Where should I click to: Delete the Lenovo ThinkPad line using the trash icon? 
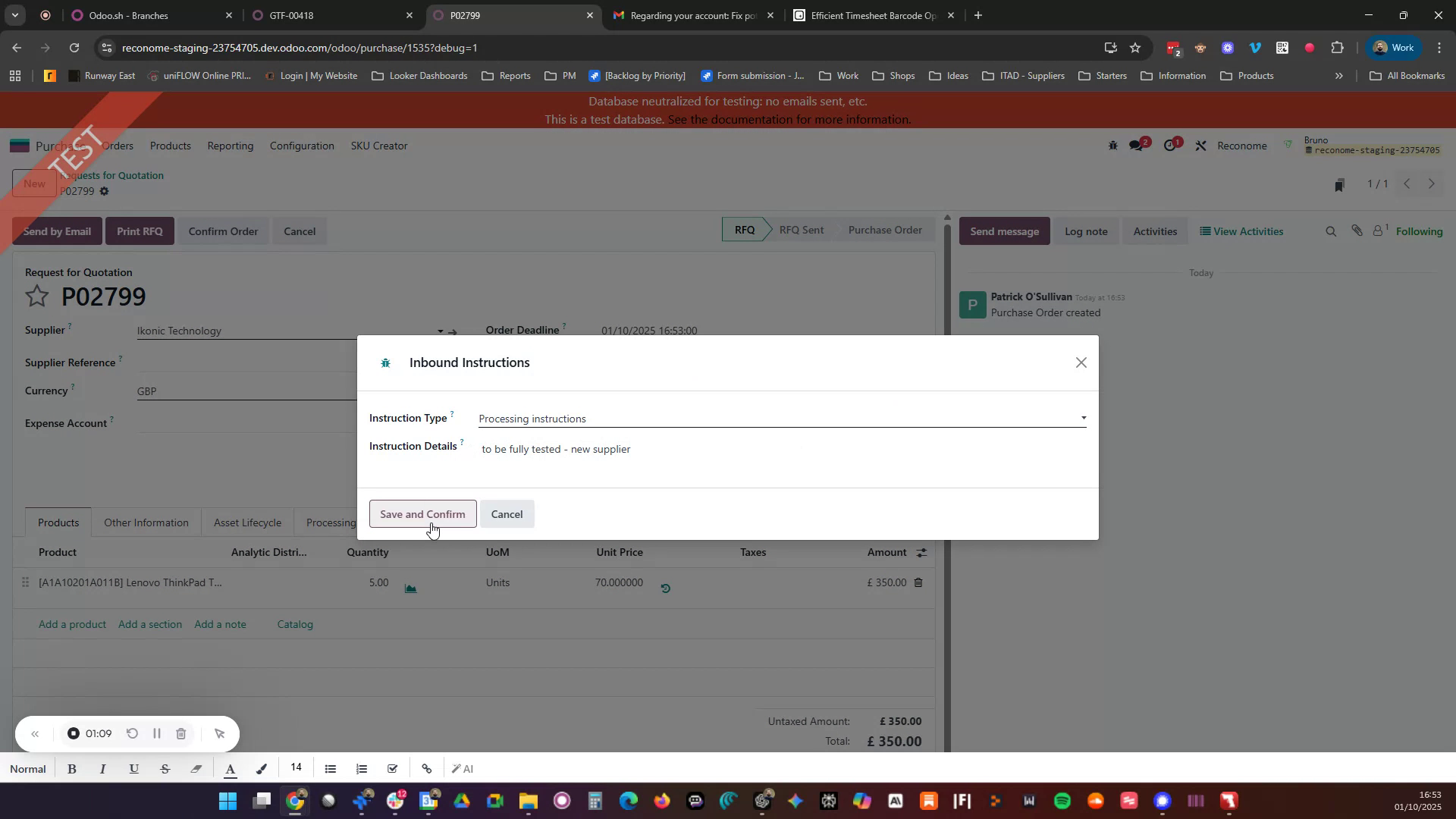click(918, 582)
